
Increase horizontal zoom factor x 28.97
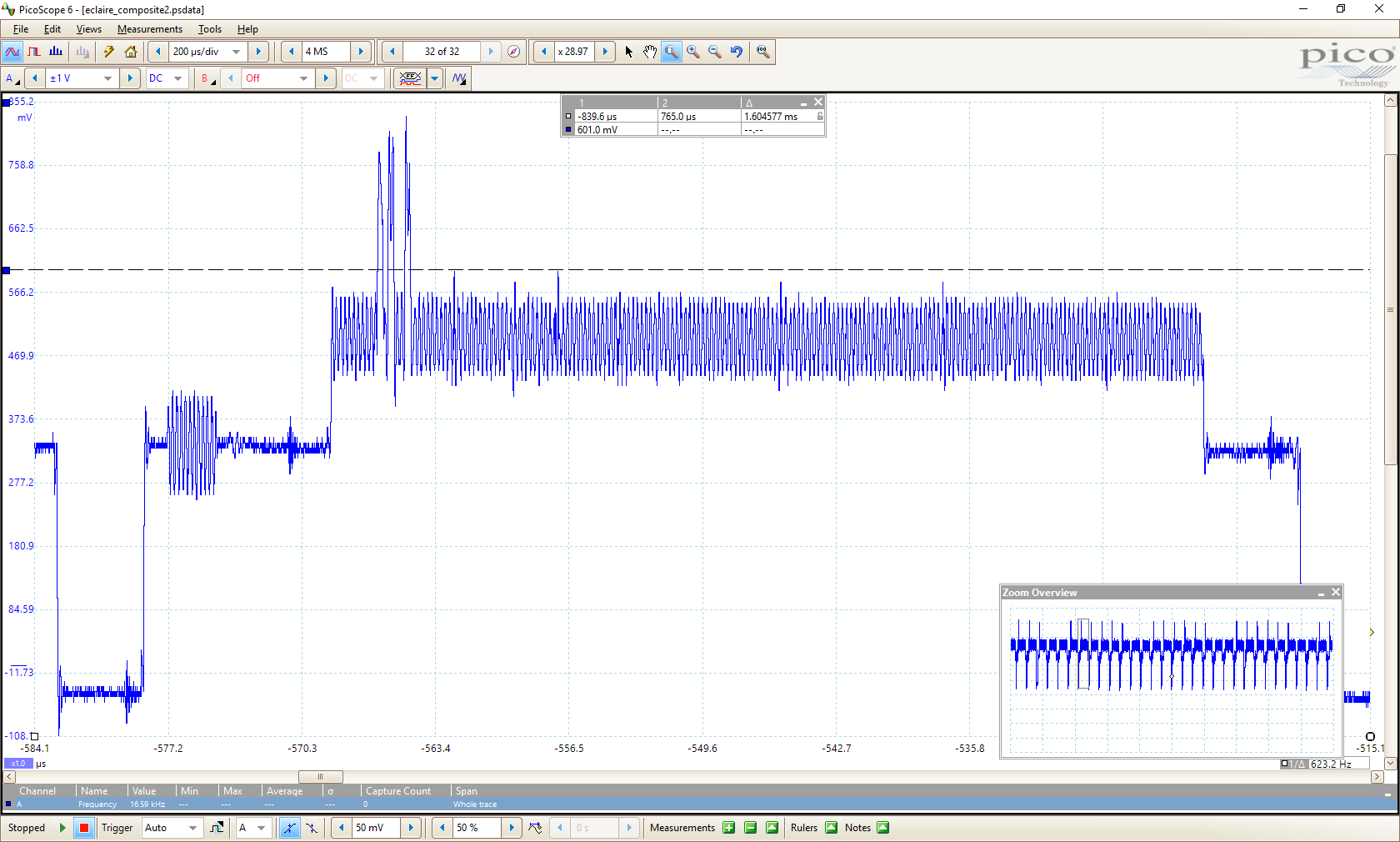coord(605,52)
